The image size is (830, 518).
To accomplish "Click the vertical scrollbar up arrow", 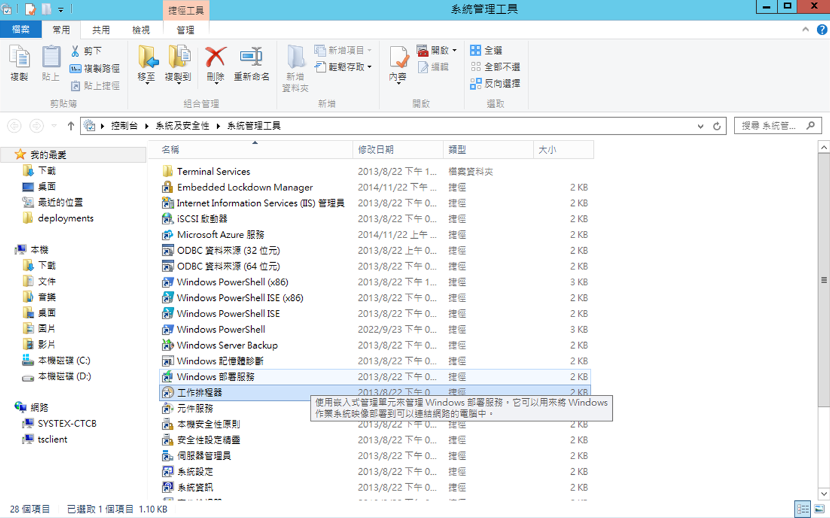I will point(824,147).
